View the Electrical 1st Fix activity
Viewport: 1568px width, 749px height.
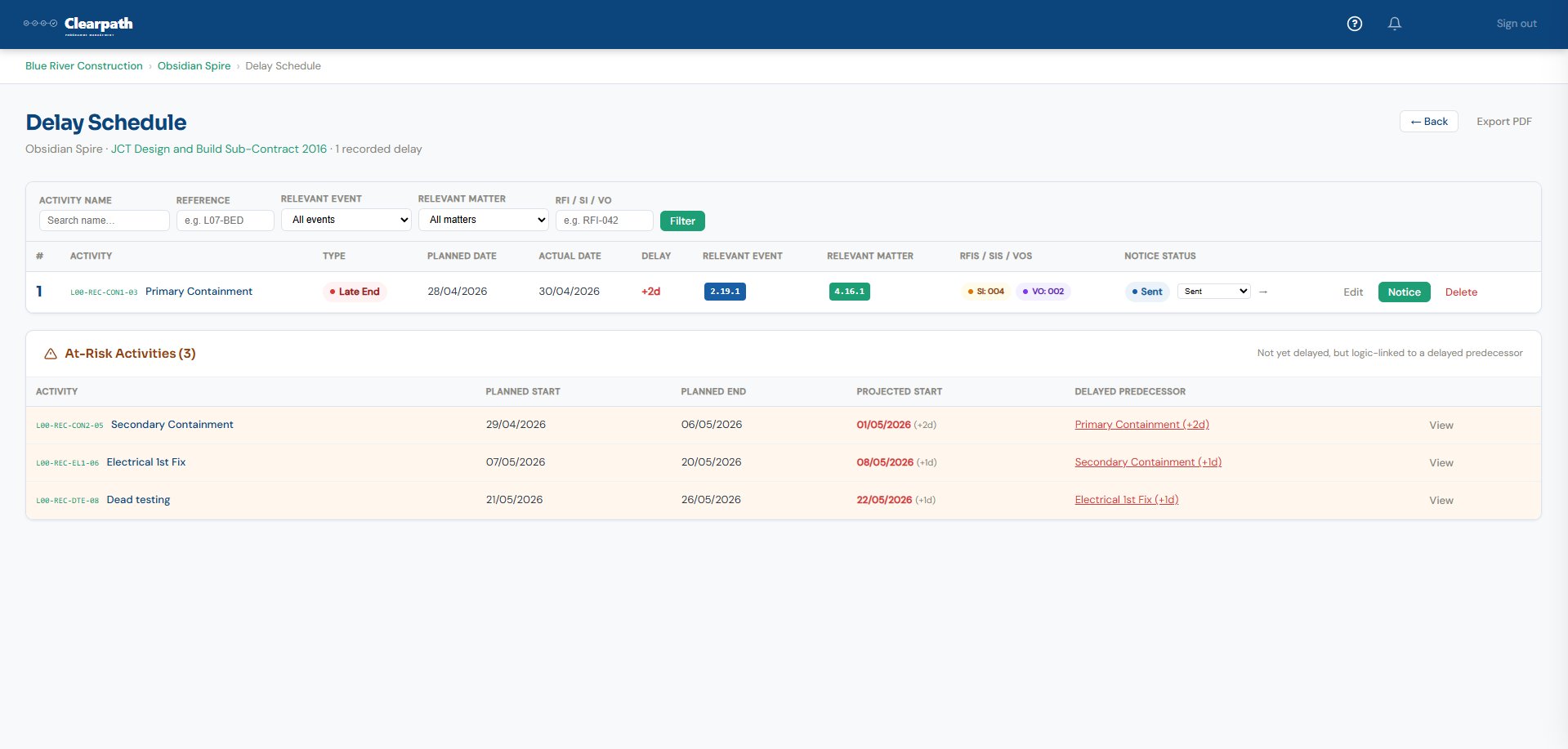point(1441,463)
